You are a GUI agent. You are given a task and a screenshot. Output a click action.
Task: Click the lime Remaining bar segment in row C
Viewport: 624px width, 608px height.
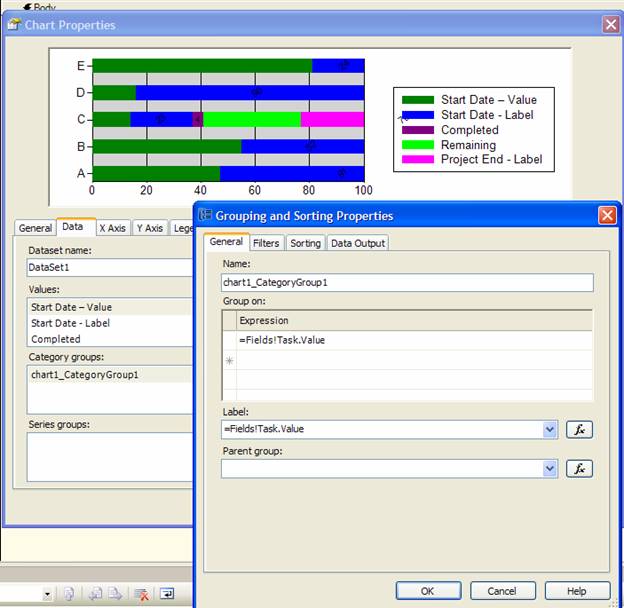click(x=252, y=119)
